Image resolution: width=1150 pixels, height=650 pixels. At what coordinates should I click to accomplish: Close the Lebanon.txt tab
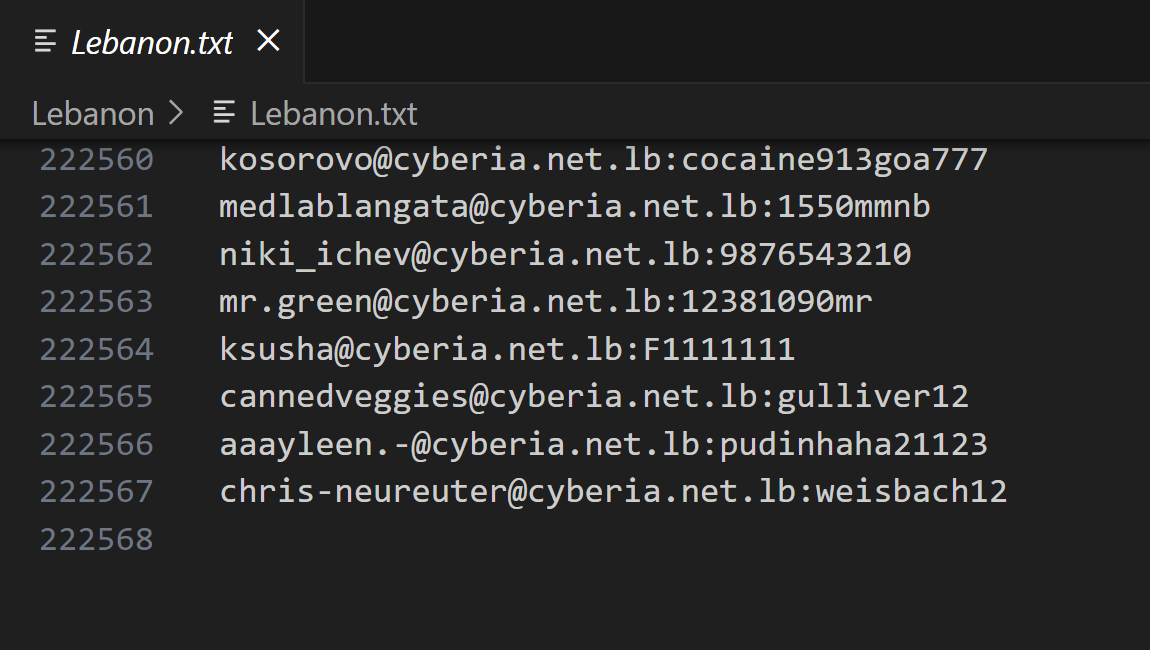coord(268,41)
